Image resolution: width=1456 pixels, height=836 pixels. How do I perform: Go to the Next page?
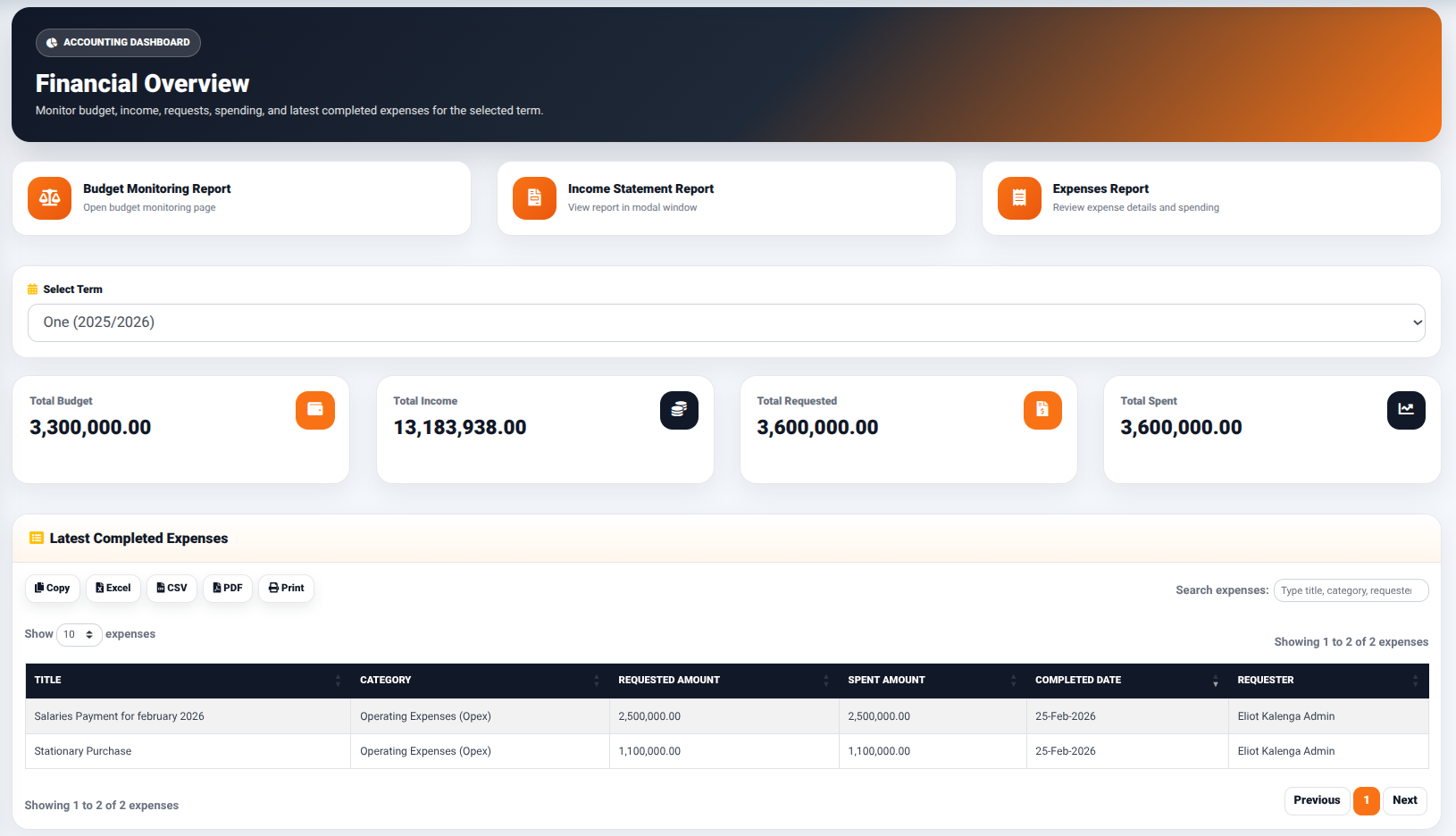click(1404, 800)
